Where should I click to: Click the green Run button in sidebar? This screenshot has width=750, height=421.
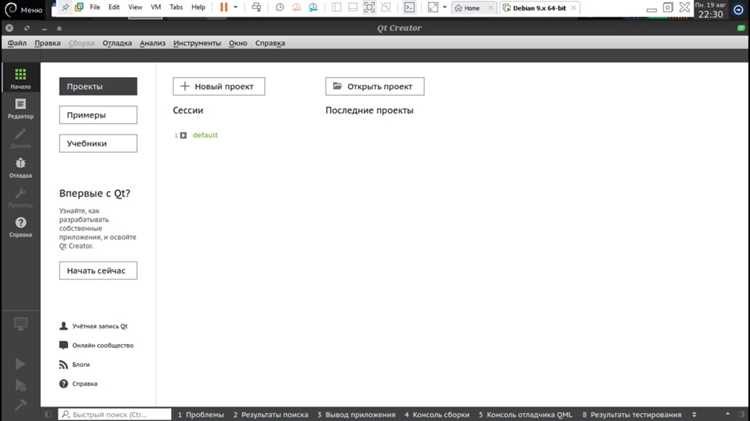[20, 364]
